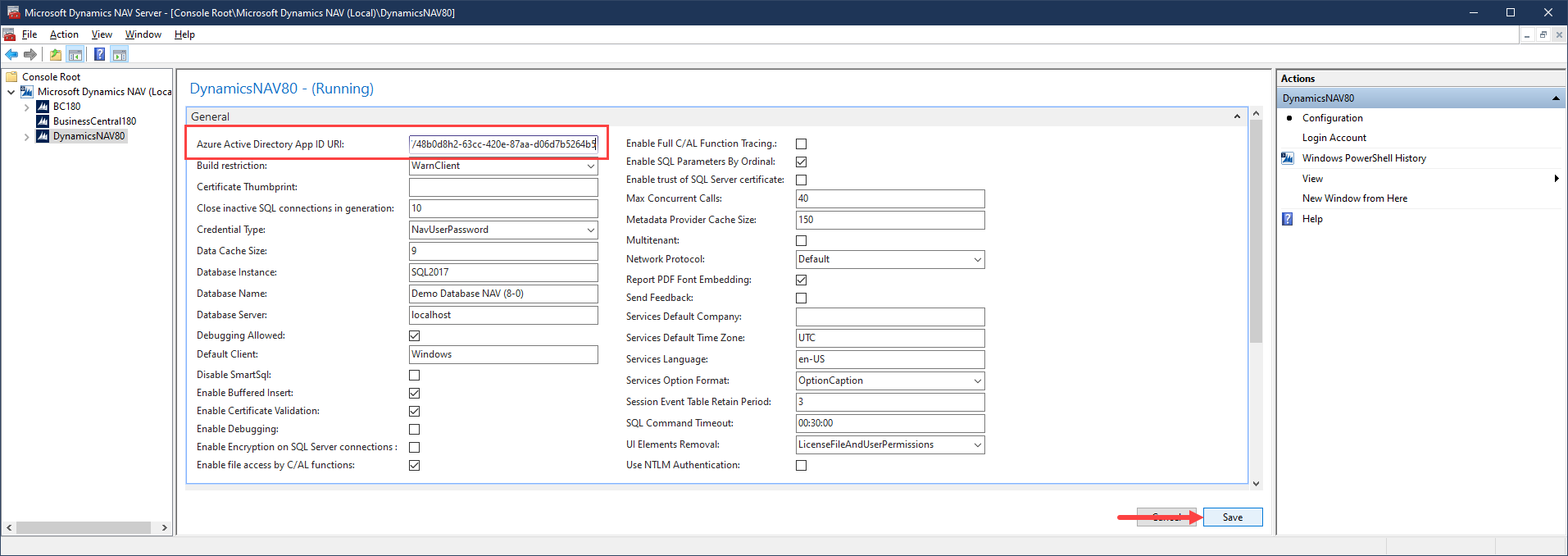Uncheck Enable SQL Parameters By Ordinal

(x=802, y=162)
